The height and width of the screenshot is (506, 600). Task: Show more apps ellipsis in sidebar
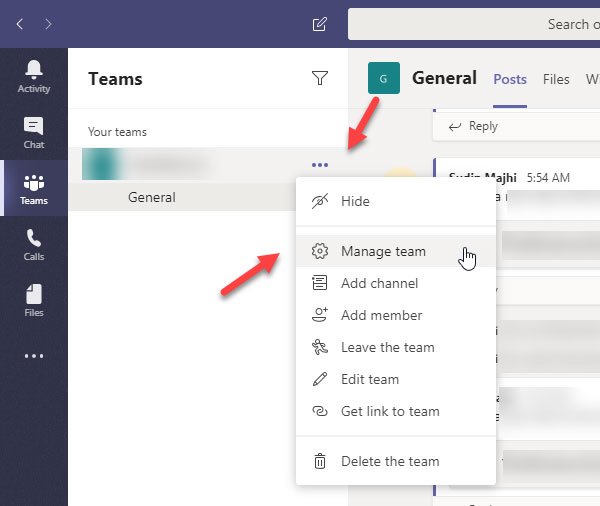point(34,356)
